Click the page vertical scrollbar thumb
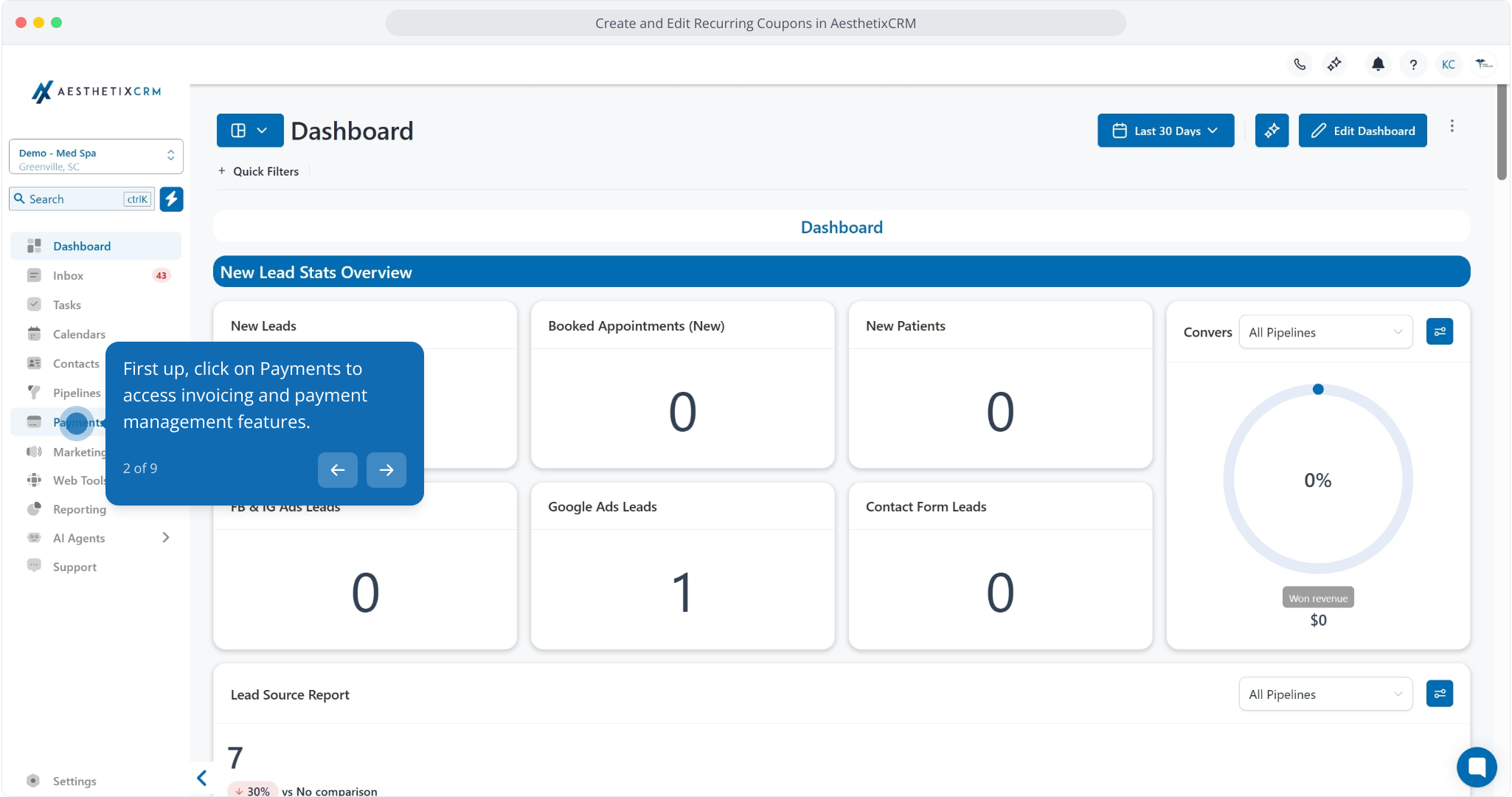The height and width of the screenshot is (797, 1512). (x=1501, y=133)
